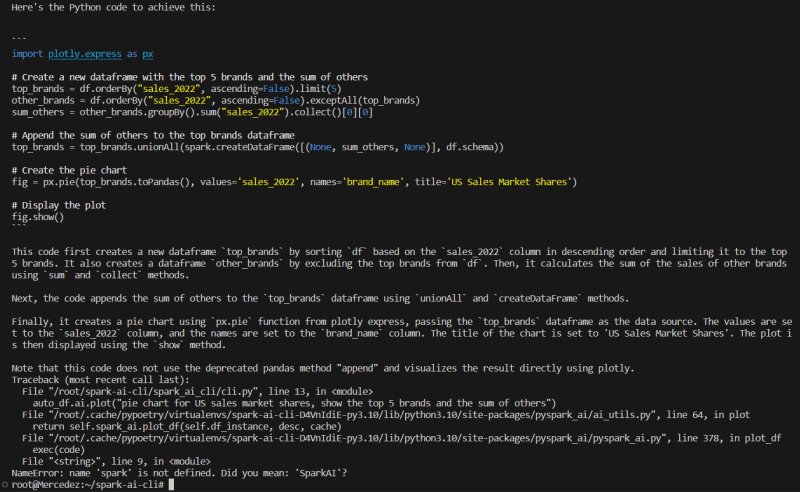This screenshot has height=492, width=800.
Task: Click the command decoration circle beside the prompt
Action: pyautogui.click(x=5, y=485)
